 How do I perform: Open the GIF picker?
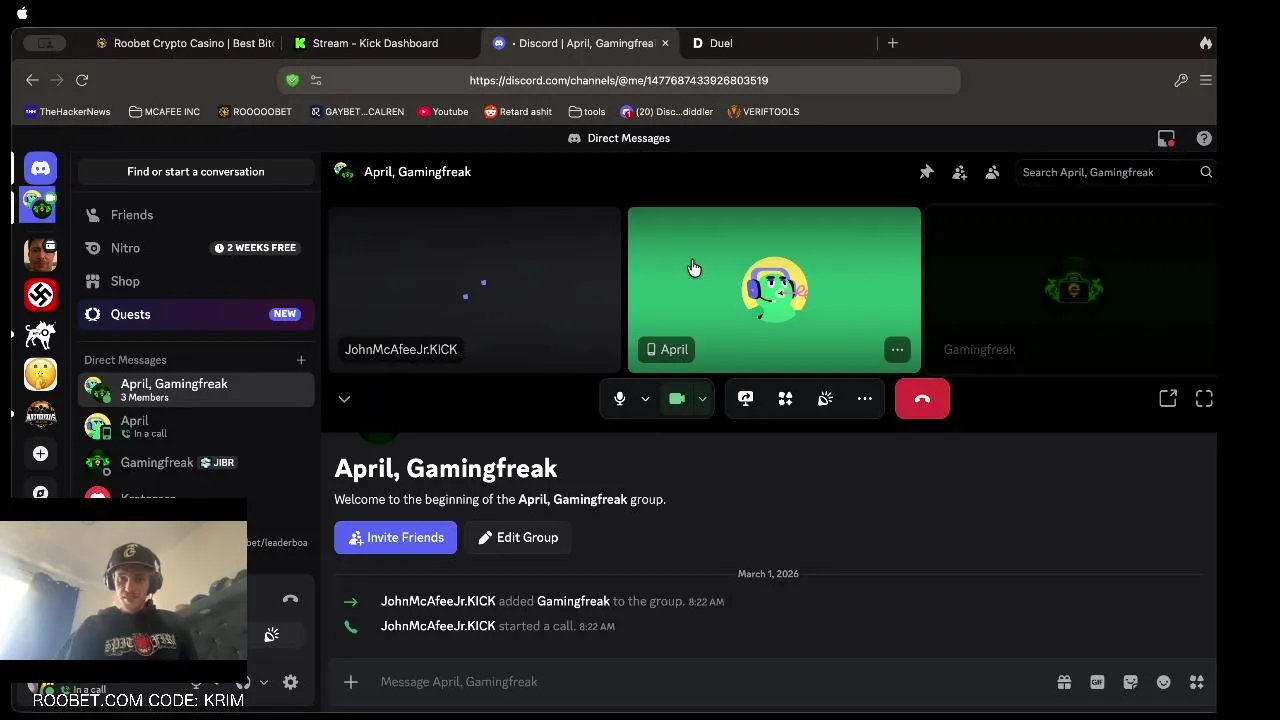click(x=1097, y=682)
